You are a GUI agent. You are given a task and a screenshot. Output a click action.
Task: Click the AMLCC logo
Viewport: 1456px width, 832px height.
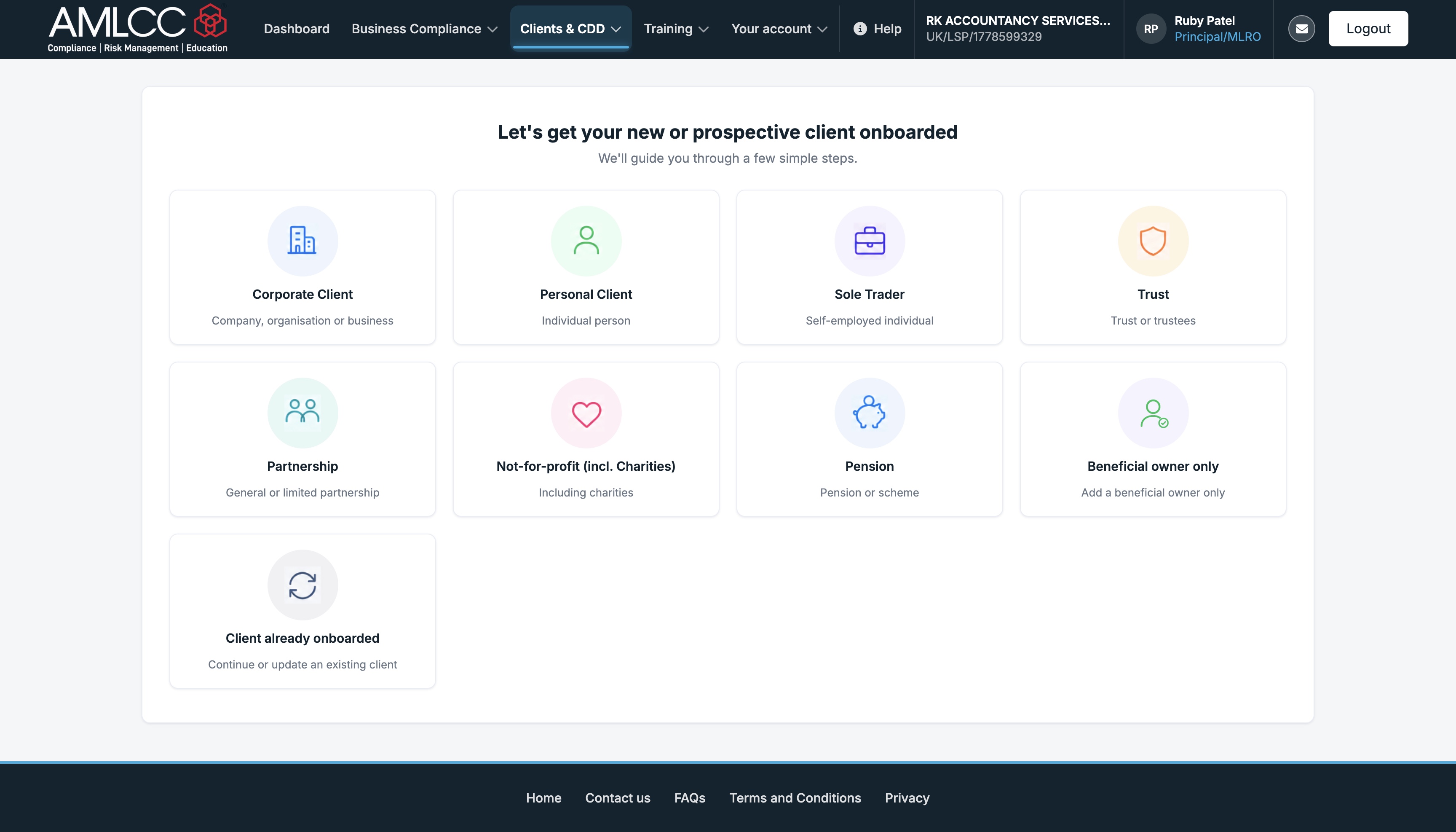137,28
